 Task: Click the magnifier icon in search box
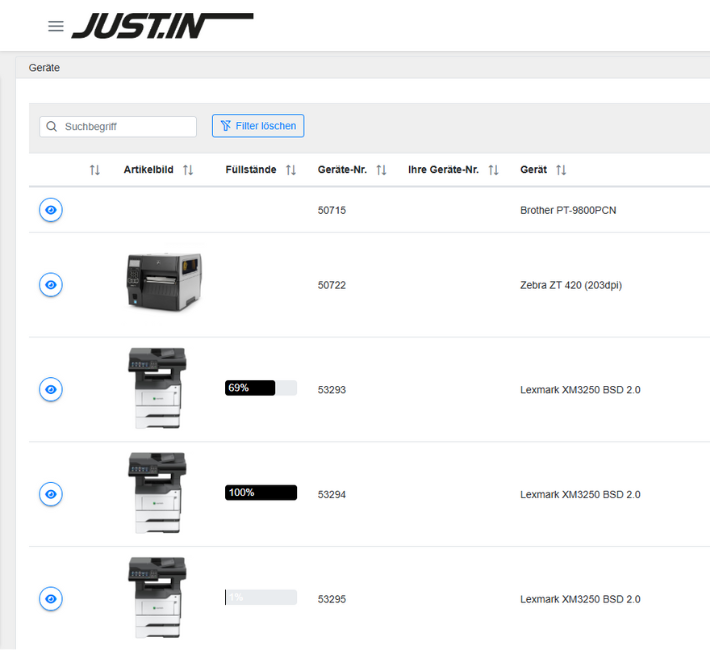pyautogui.click(x=51, y=127)
